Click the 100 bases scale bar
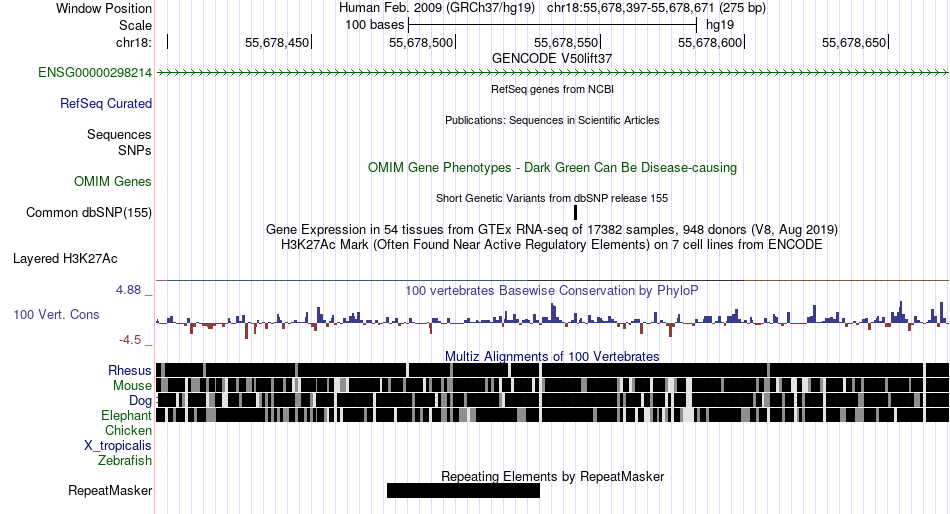The height and width of the screenshot is (514, 950). click(x=553, y=25)
